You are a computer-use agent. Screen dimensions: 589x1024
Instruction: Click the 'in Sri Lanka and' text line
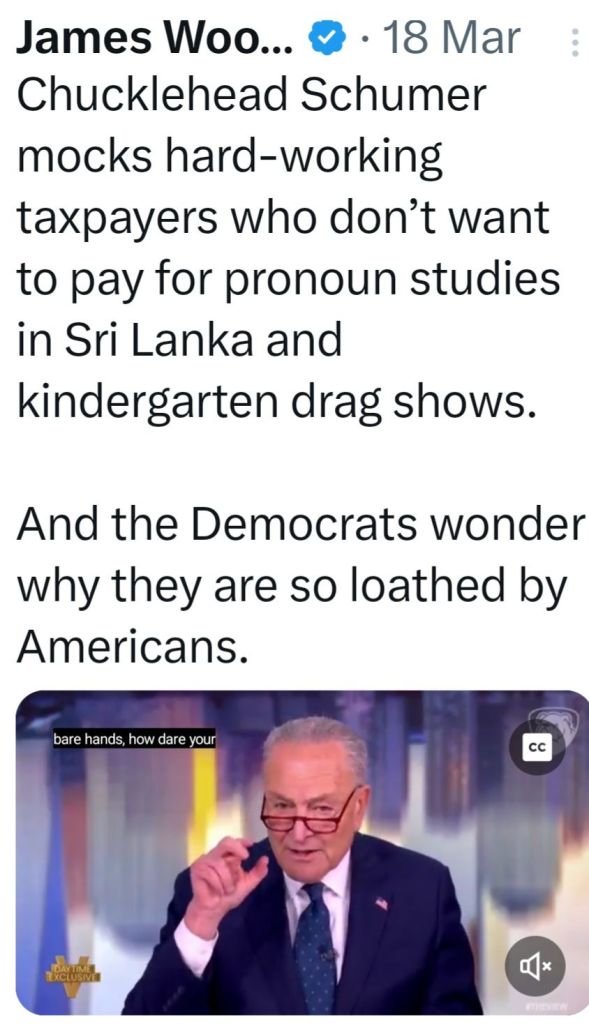click(x=180, y=340)
